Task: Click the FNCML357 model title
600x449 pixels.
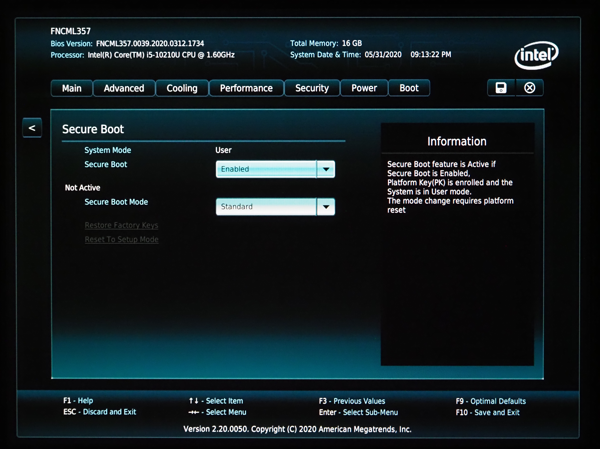Action: 70,31
